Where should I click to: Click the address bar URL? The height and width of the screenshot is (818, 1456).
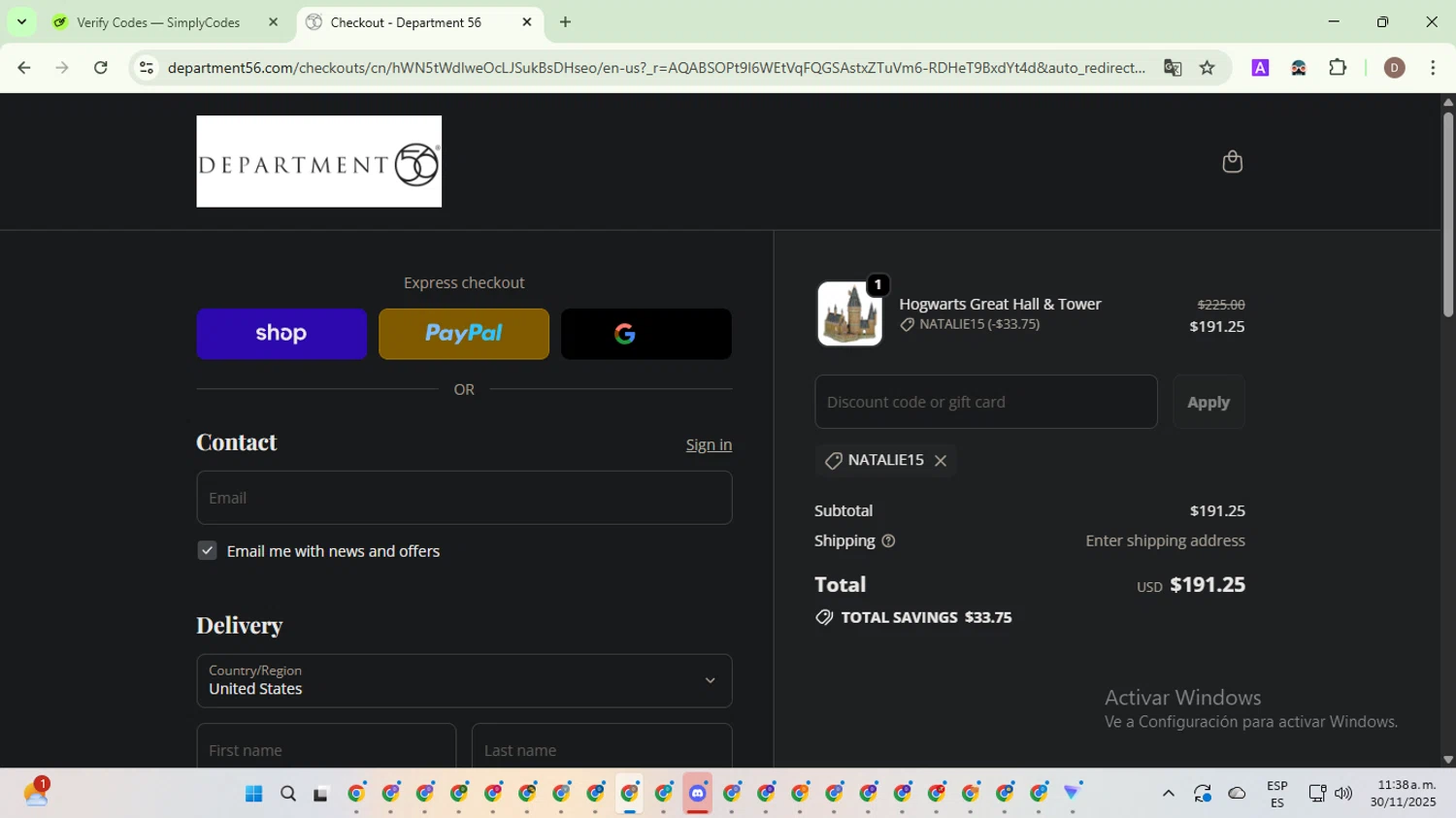(656, 68)
